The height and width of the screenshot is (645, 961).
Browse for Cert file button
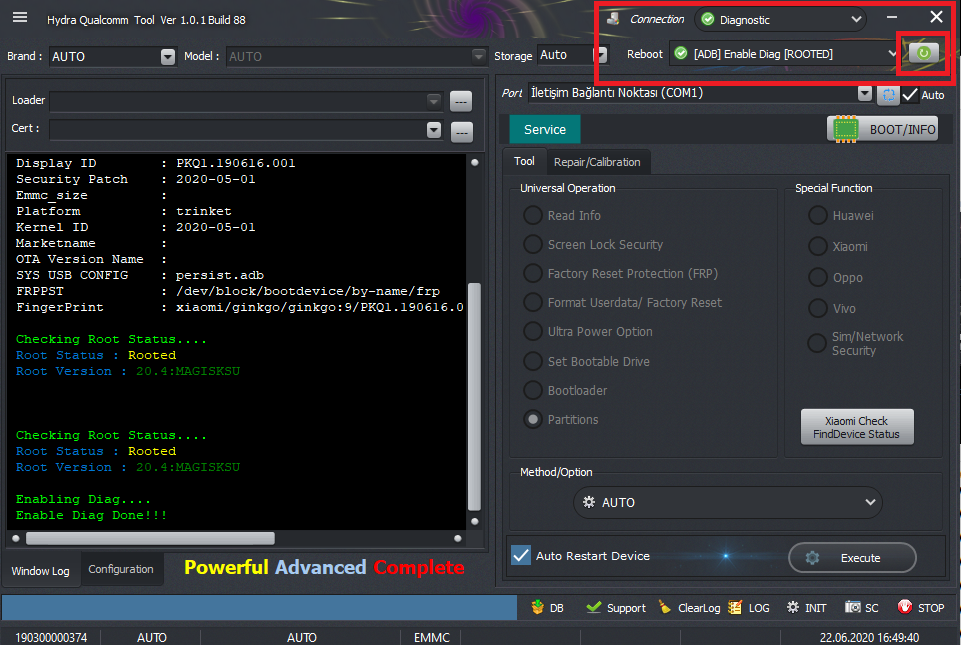[x=462, y=131]
